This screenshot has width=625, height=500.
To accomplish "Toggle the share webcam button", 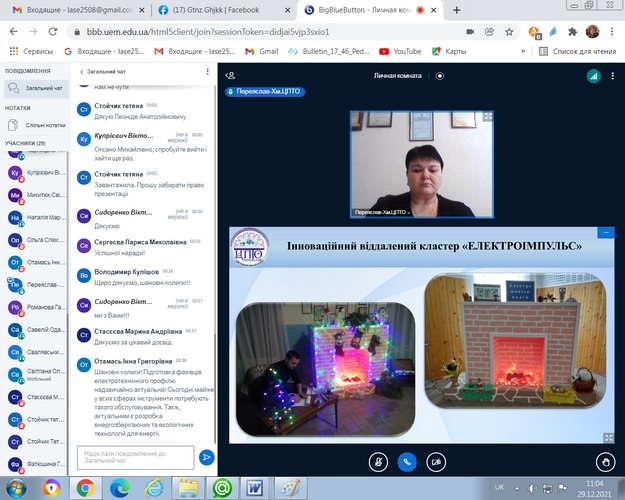I will (x=437, y=462).
